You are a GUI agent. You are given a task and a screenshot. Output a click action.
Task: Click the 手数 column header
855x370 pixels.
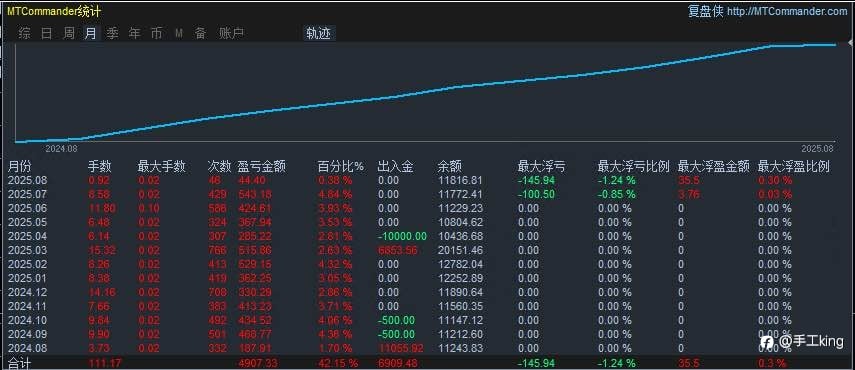(100, 166)
